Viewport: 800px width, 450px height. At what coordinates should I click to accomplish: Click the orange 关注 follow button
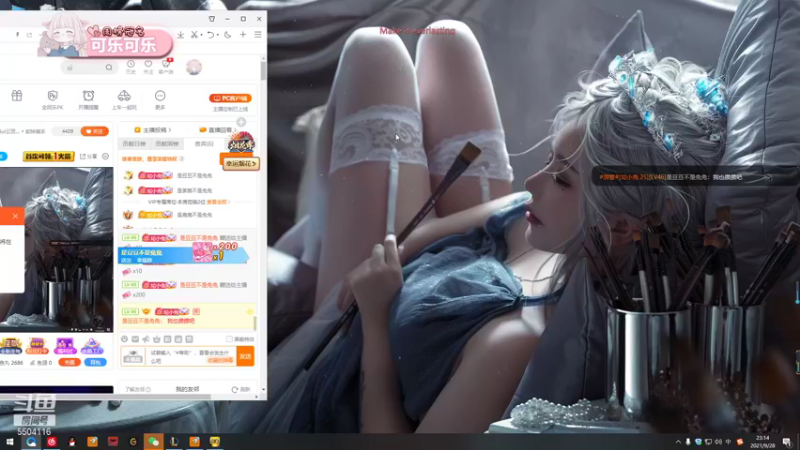point(94,131)
